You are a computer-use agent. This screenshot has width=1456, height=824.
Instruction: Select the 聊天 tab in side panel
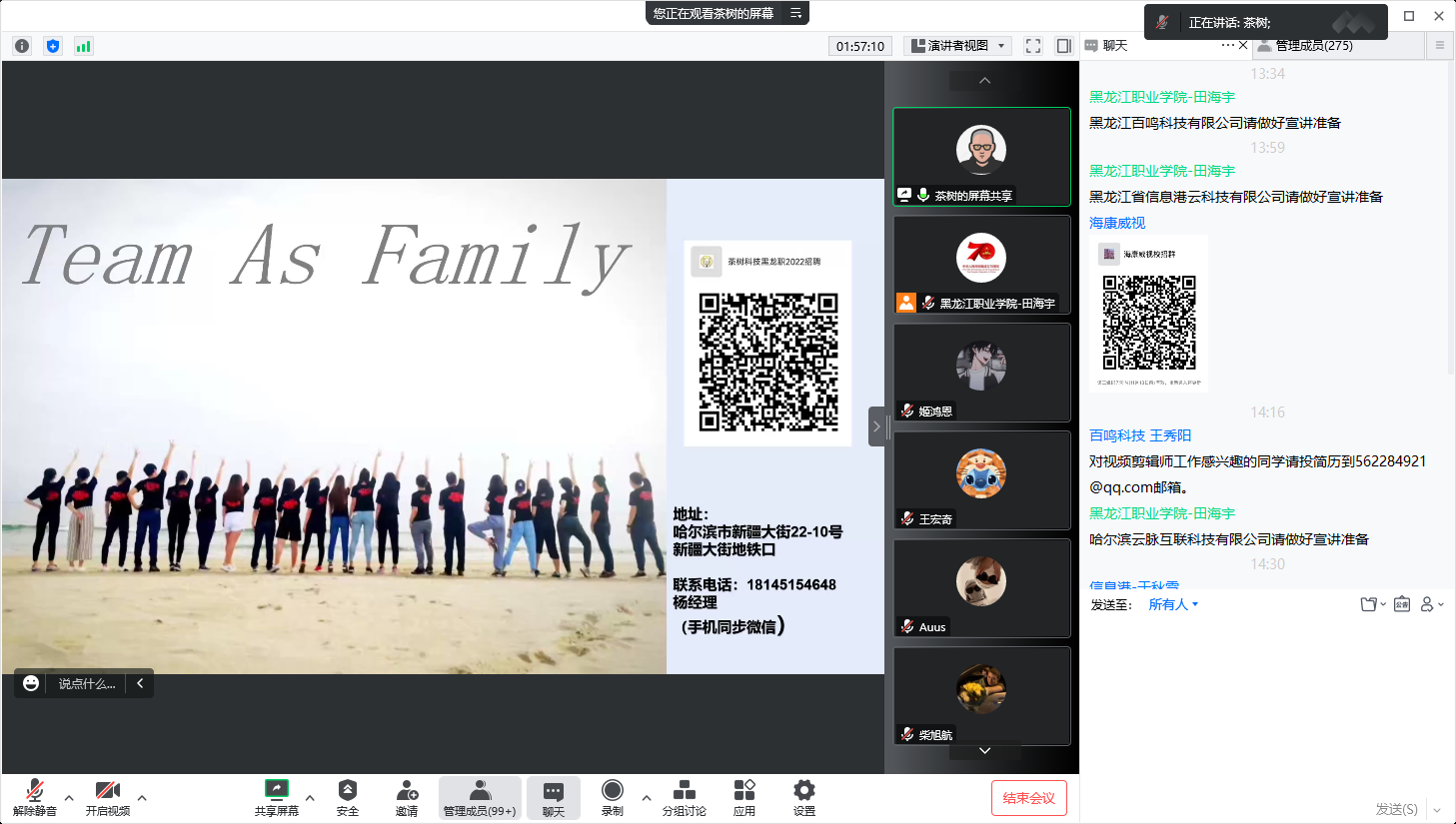click(x=1114, y=46)
